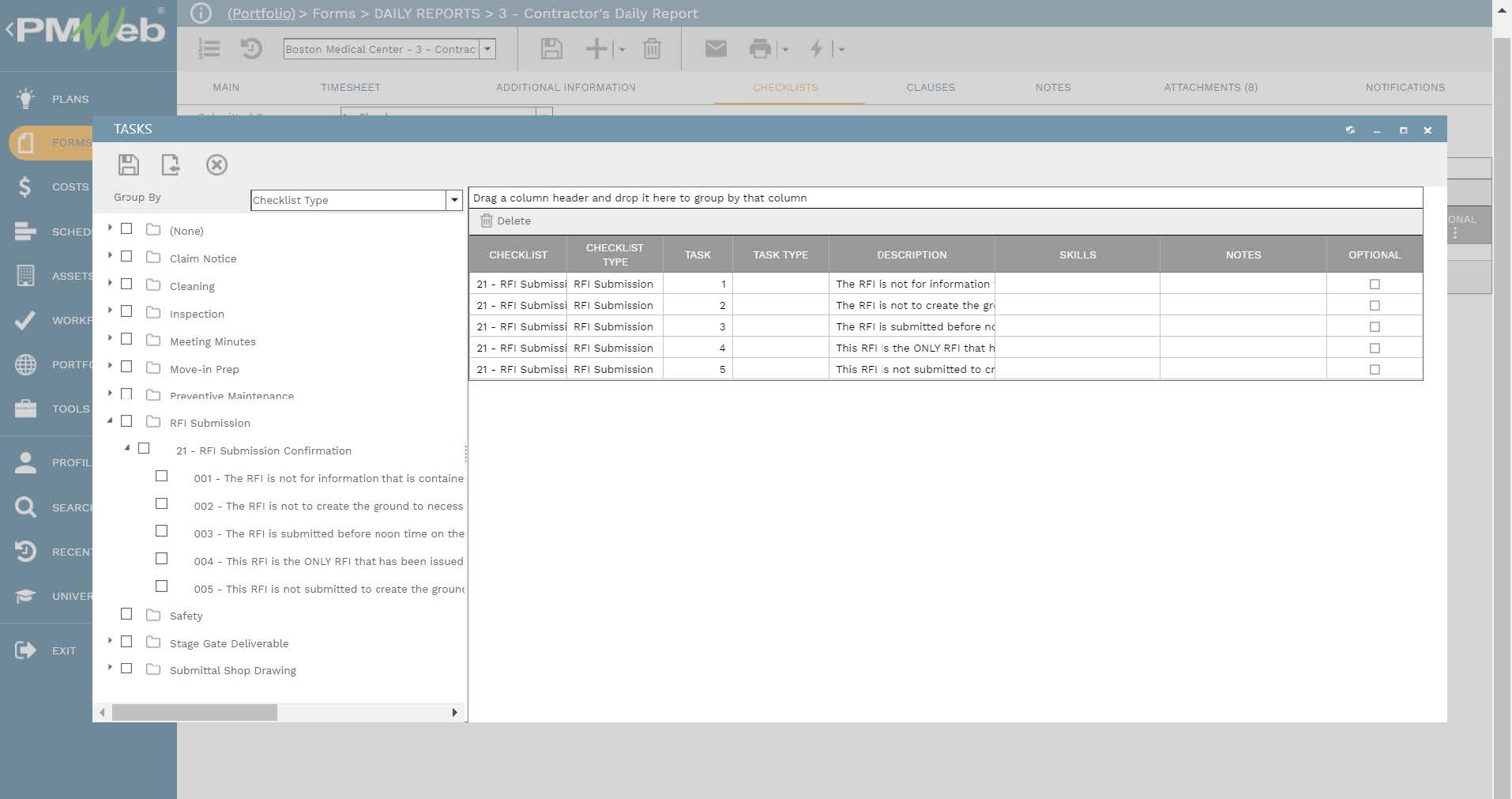Click the tree panel horizontal scrollbar thumb
The height and width of the screenshot is (799, 1512).
194,713
